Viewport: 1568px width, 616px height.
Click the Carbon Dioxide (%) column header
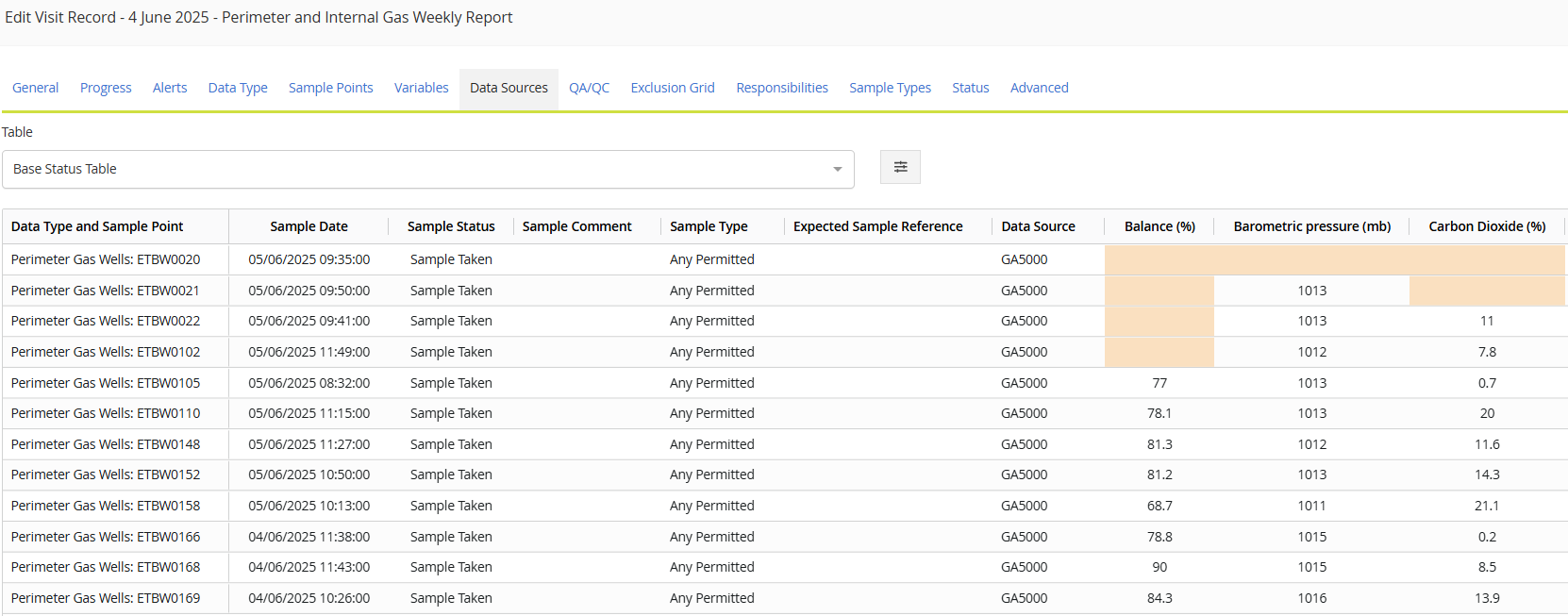pyautogui.click(x=1486, y=226)
